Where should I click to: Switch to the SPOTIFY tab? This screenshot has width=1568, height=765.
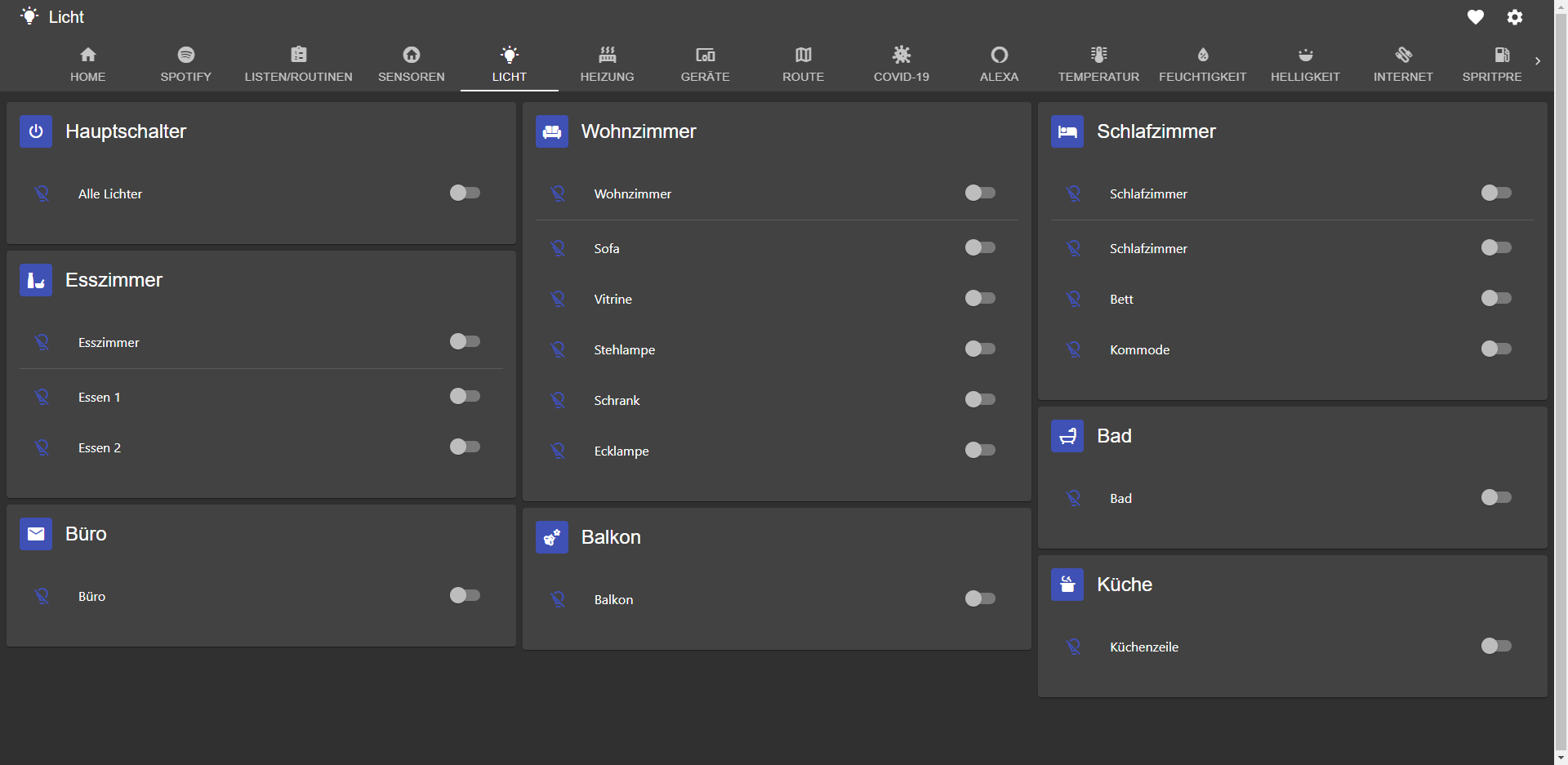tap(186, 64)
